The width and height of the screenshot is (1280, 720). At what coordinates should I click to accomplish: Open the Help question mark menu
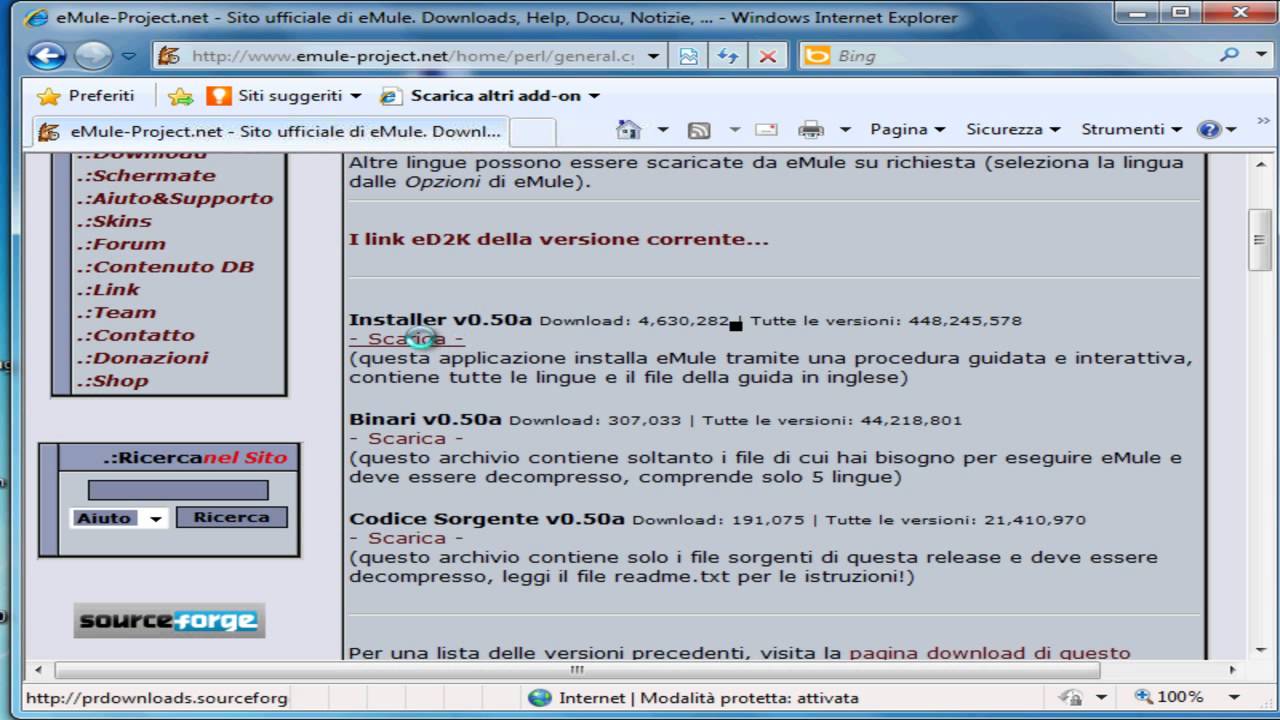[1216, 129]
